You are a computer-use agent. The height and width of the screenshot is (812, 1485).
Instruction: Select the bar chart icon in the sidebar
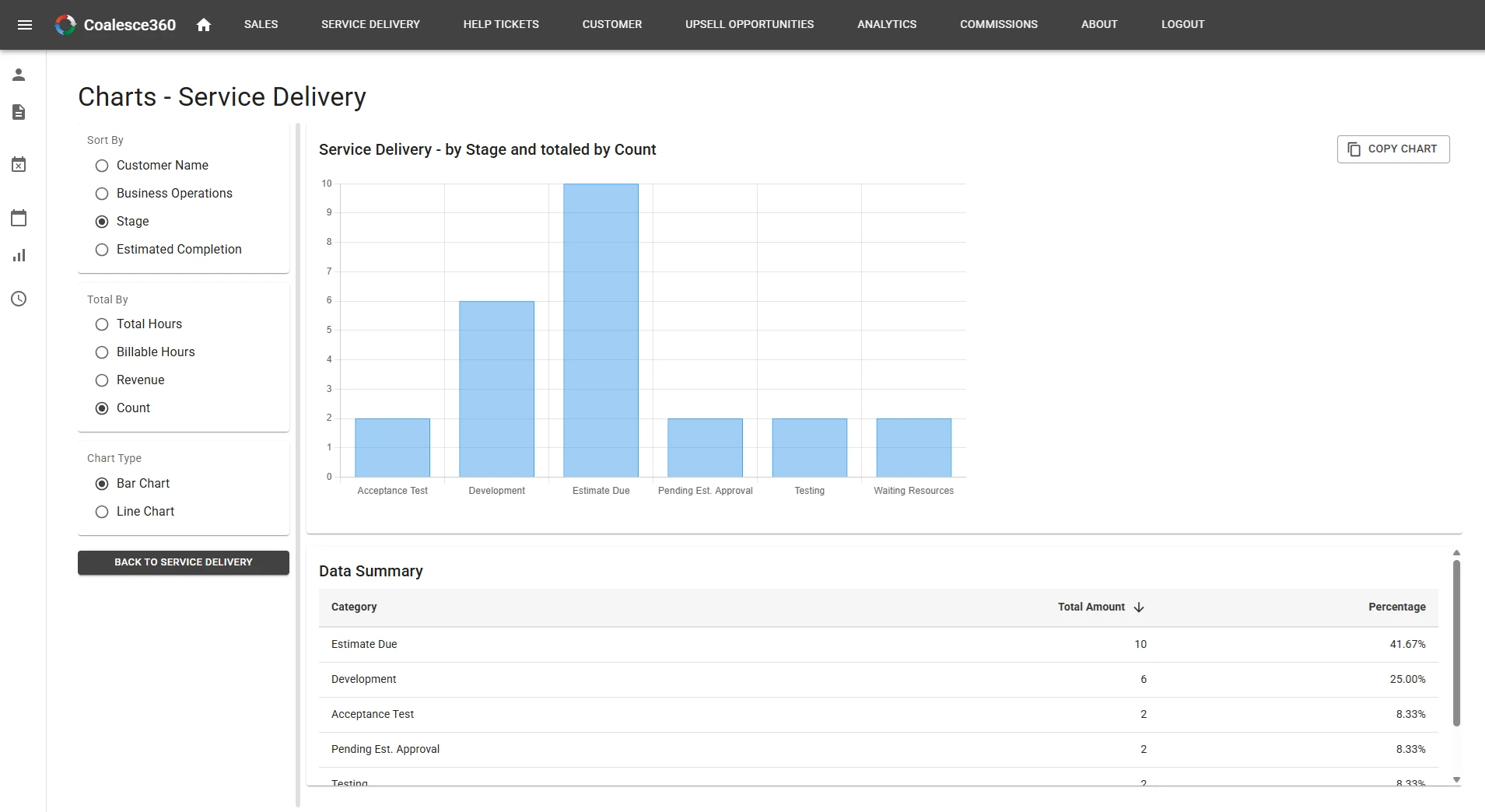(x=19, y=255)
